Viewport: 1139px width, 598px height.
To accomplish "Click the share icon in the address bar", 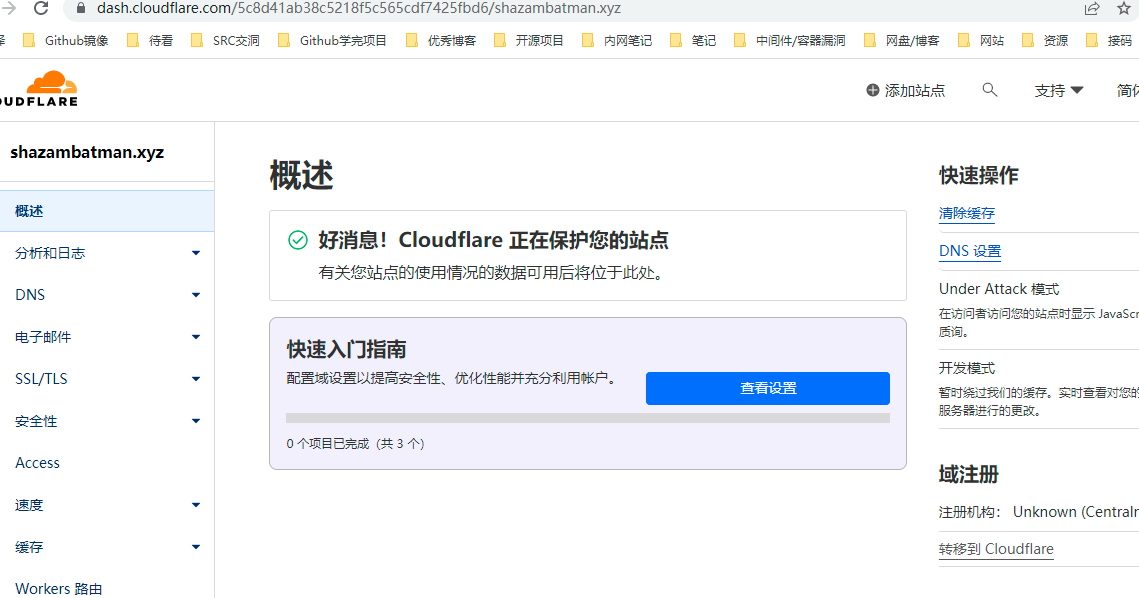I will click(1092, 9).
